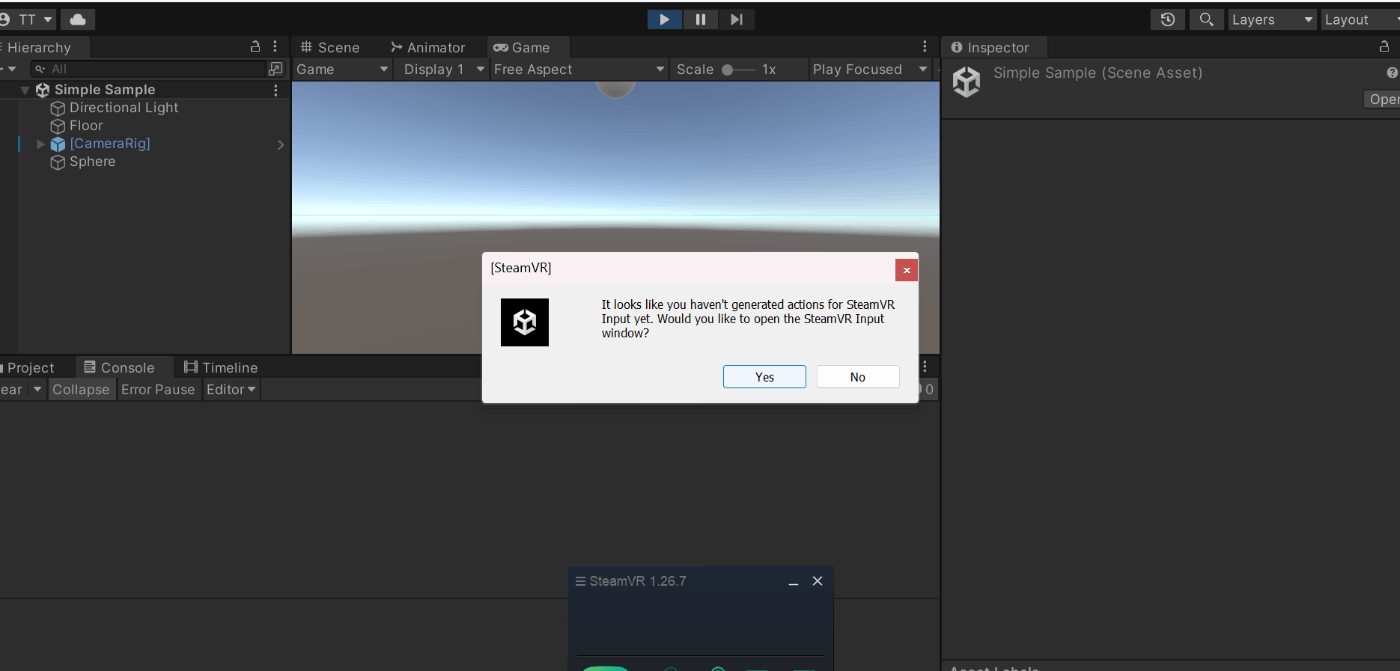Open the Play Focused dropdown
This screenshot has height=671, width=1400.
click(870, 69)
